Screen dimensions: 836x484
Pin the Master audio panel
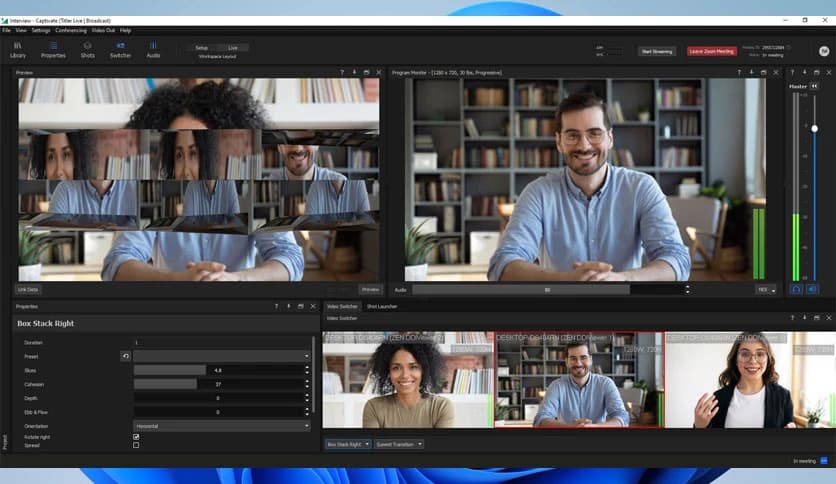tap(805, 72)
